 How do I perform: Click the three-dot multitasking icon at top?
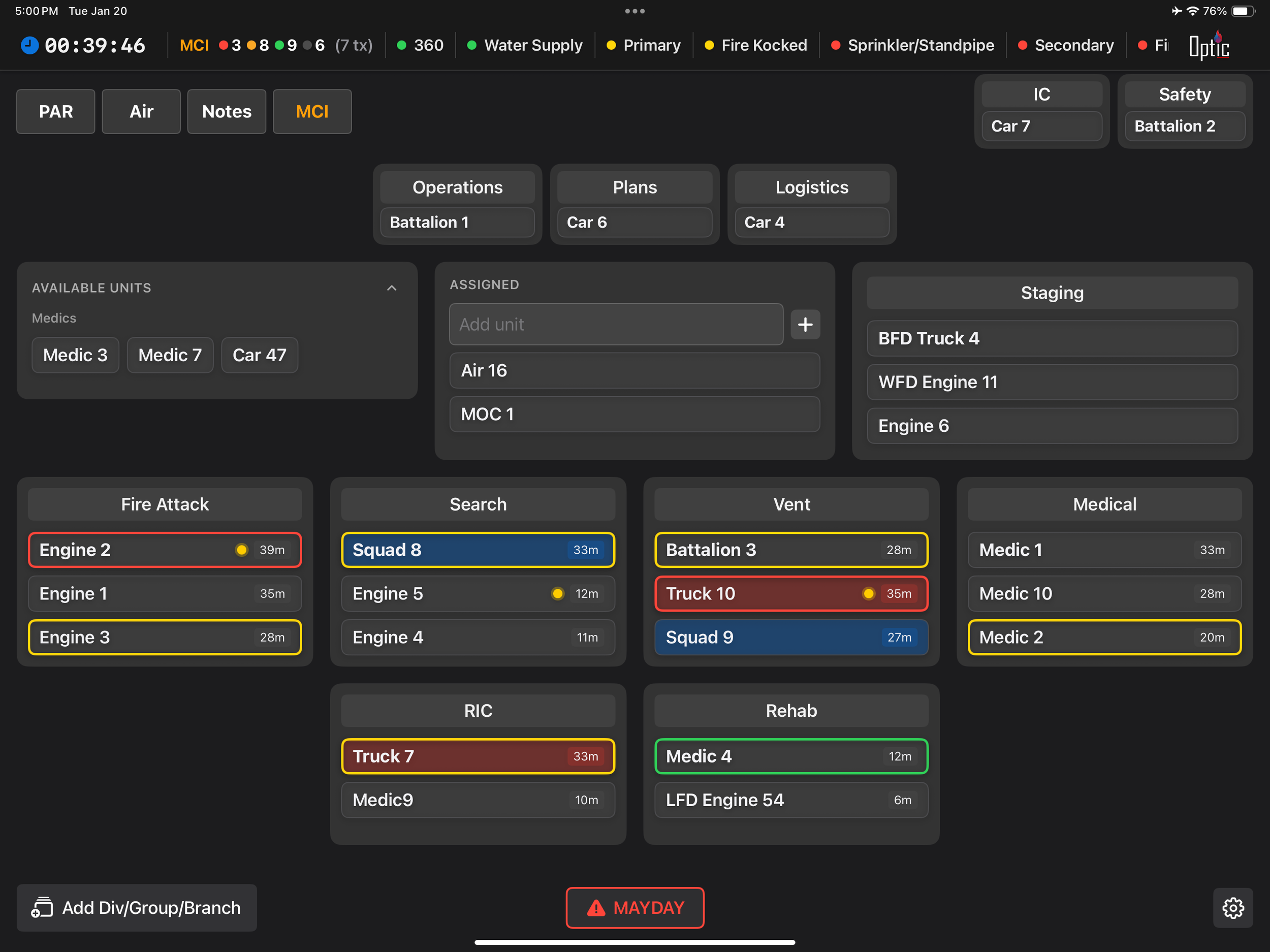[634, 11]
